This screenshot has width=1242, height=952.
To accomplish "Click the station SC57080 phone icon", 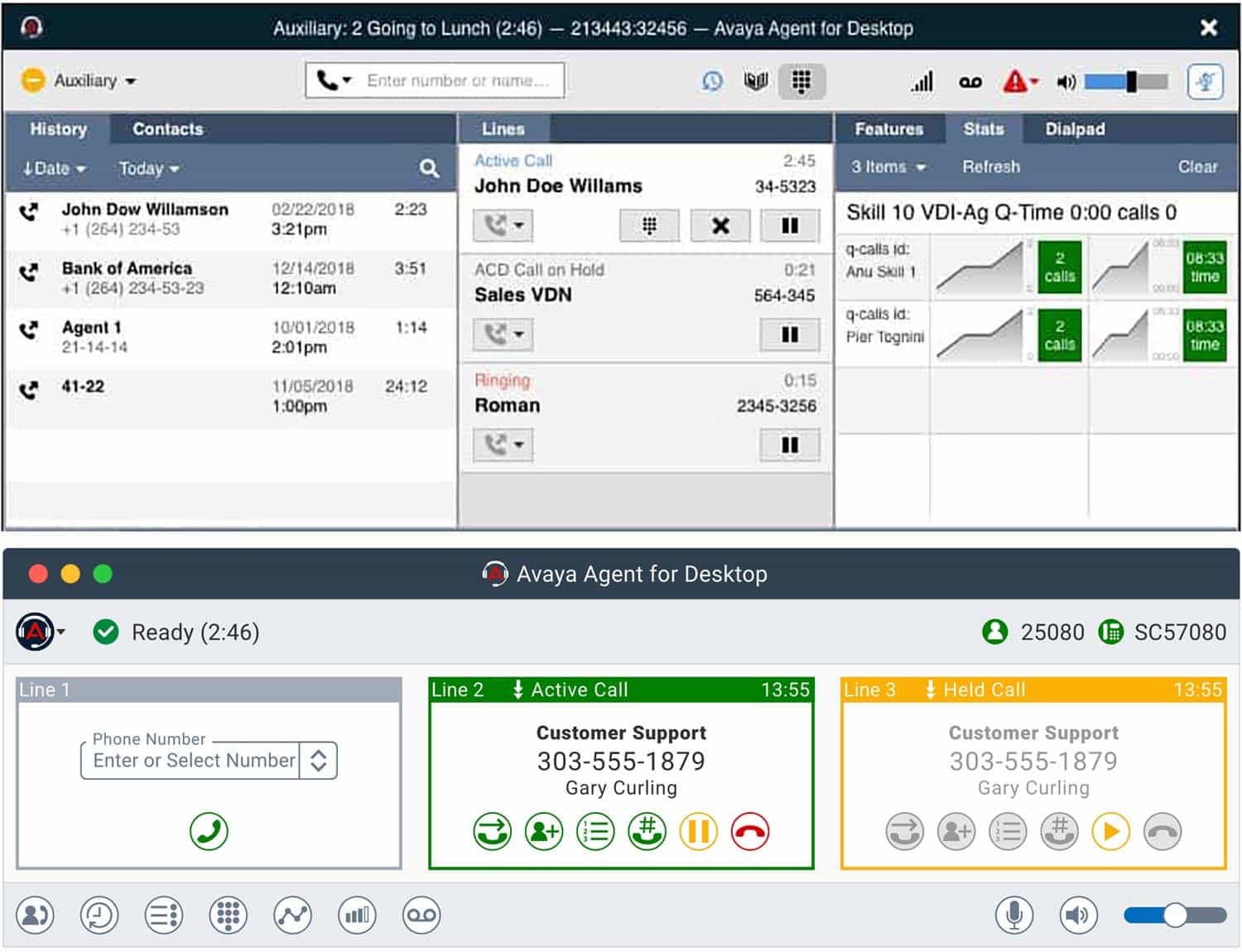I will click(1110, 632).
